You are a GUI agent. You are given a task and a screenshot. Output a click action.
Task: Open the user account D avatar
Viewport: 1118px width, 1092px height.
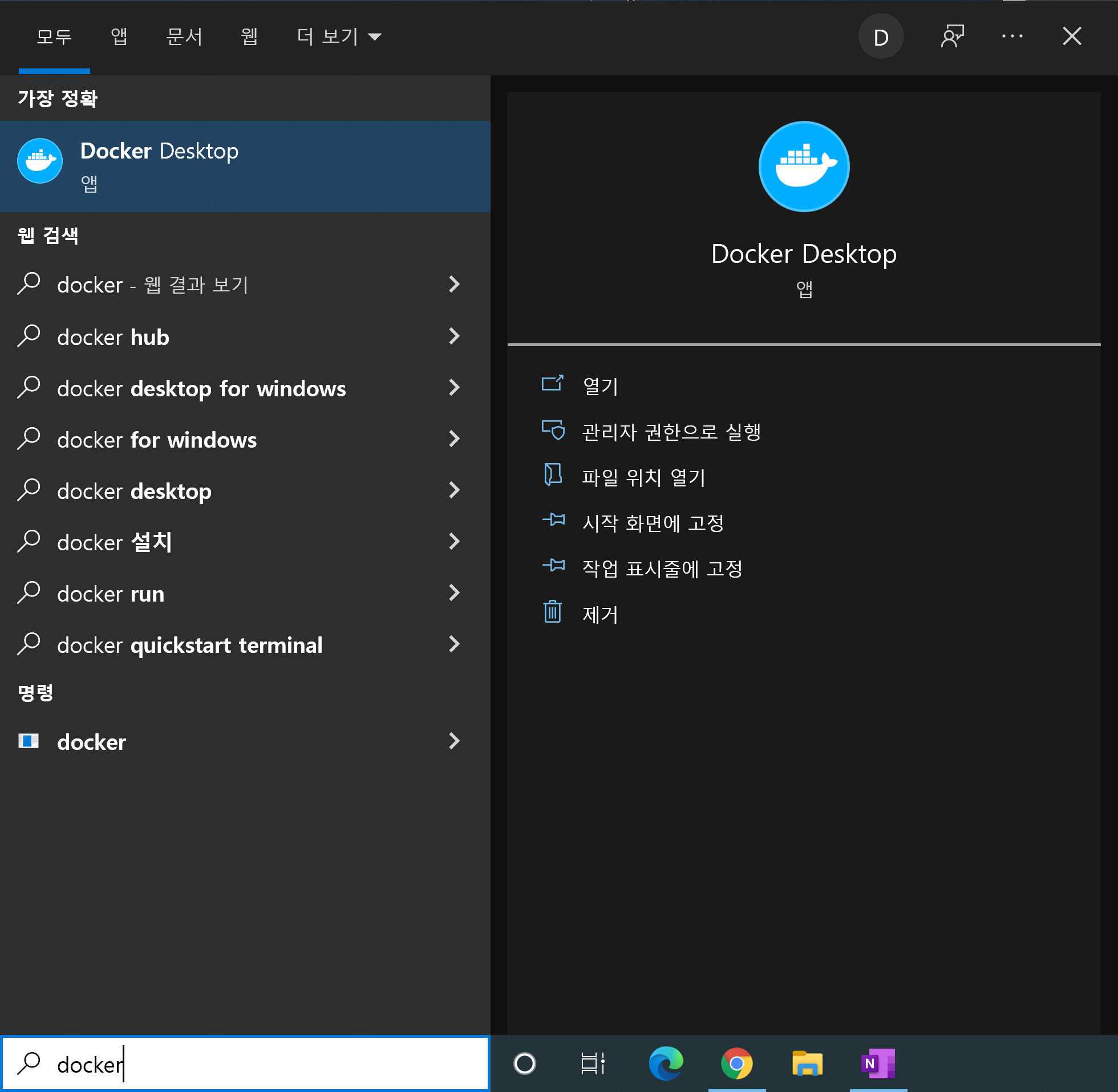tap(881, 36)
